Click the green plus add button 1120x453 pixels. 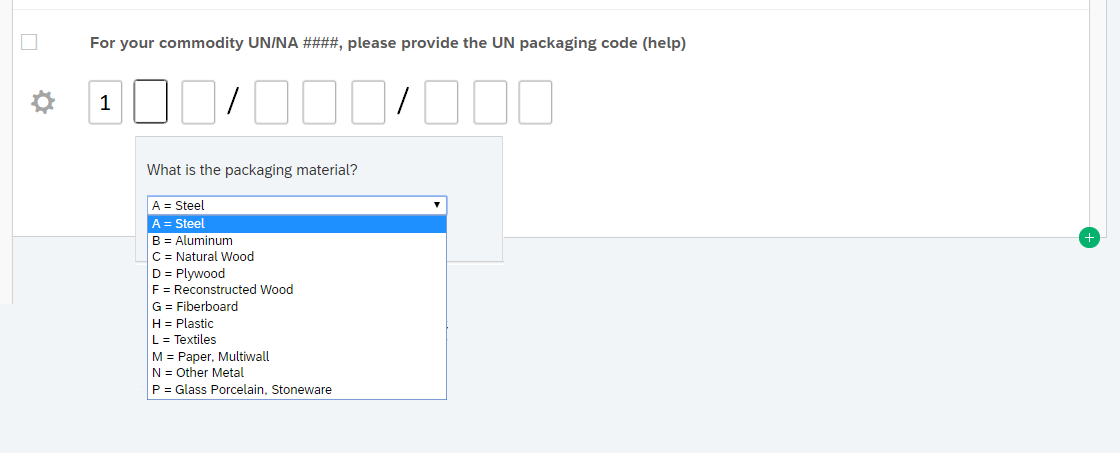1089,237
